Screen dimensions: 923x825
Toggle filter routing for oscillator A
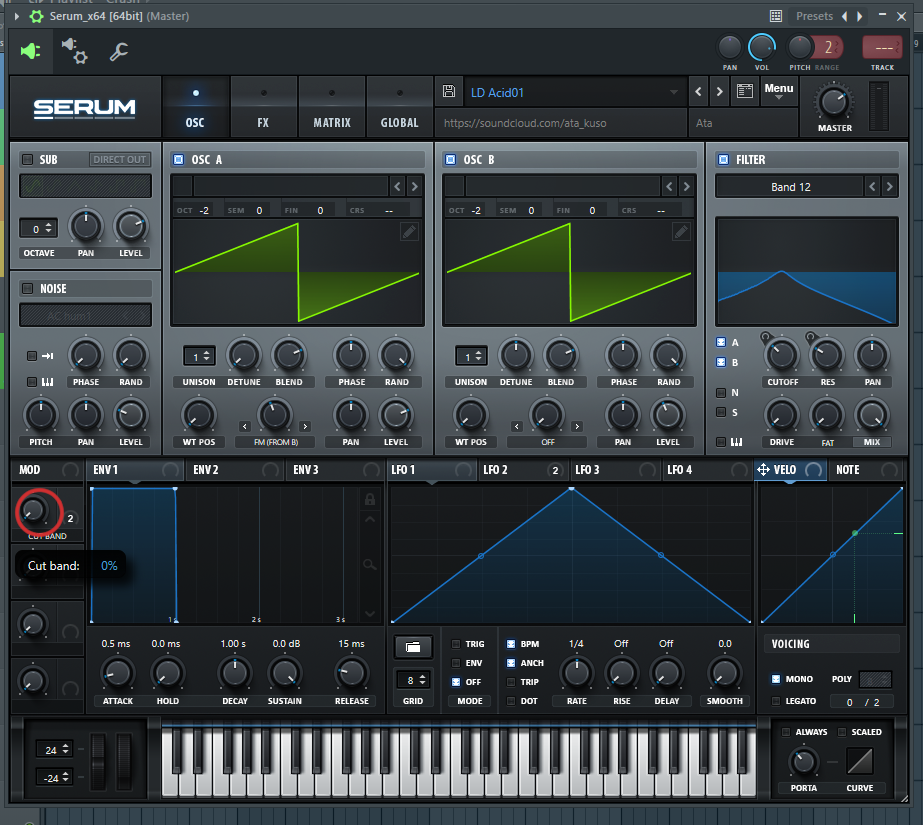coord(721,342)
